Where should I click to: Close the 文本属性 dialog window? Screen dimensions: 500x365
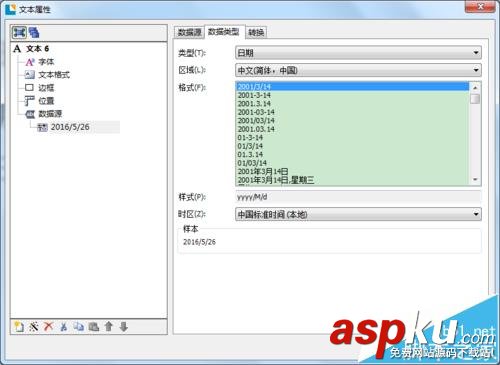click(x=480, y=7)
